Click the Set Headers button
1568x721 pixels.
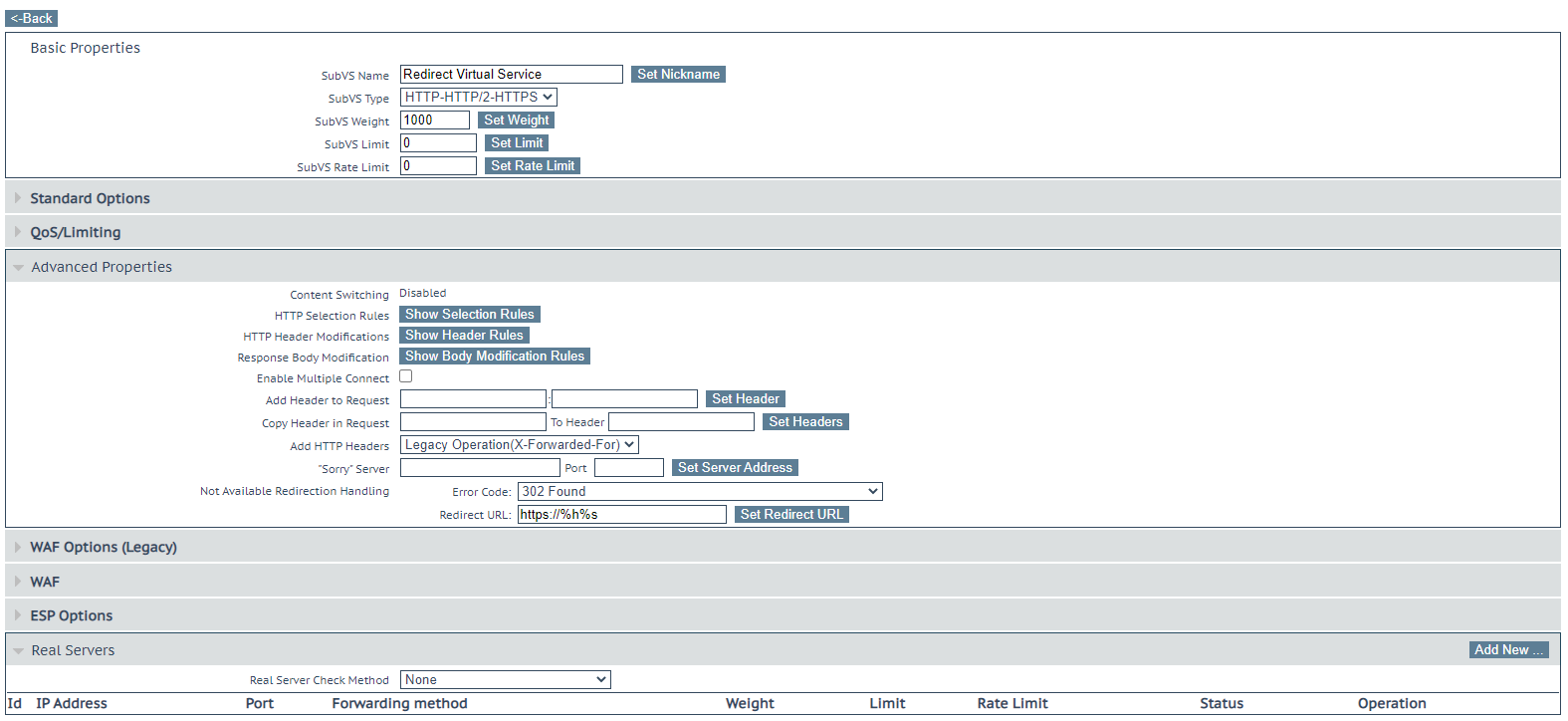(805, 422)
